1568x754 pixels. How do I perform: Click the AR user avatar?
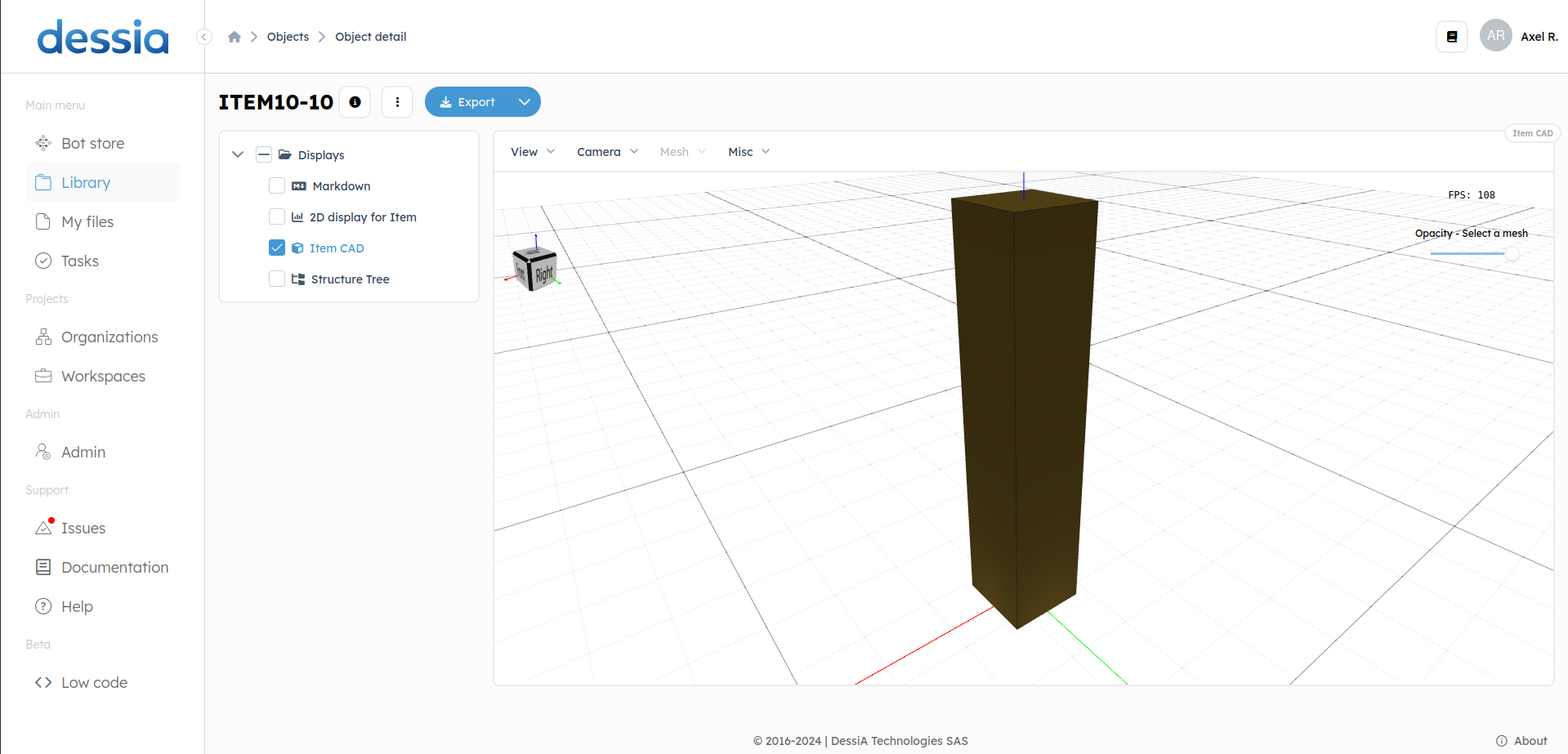(1495, 36)
